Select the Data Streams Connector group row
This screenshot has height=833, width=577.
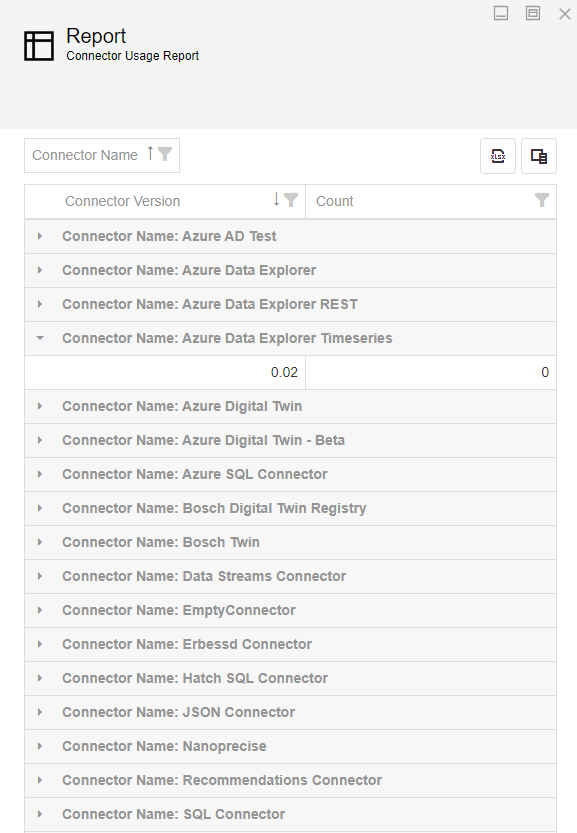(x=203, y=576)
